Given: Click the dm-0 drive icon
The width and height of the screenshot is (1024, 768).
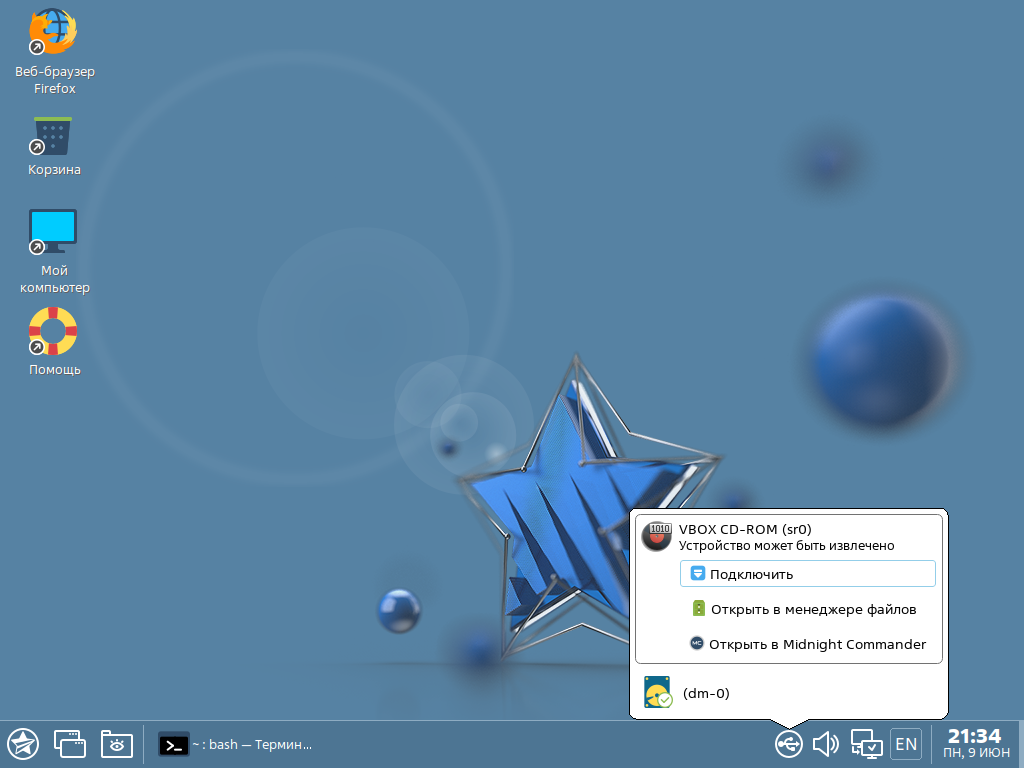Looking at the screenshot, I should click(x=657, y=692).
